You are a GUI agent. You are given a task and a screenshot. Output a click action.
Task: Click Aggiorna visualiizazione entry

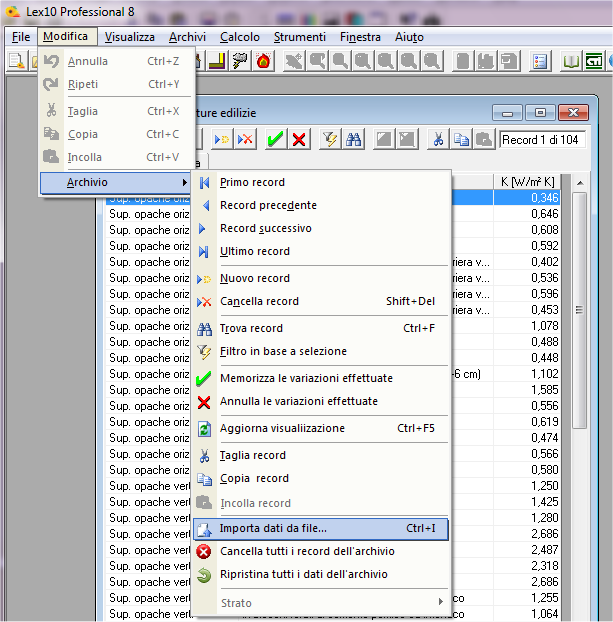(321, 428)
